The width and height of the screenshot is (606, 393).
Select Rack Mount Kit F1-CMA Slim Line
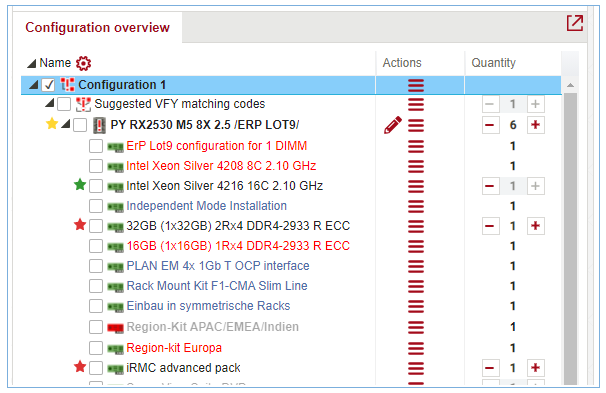coord(217,286)
